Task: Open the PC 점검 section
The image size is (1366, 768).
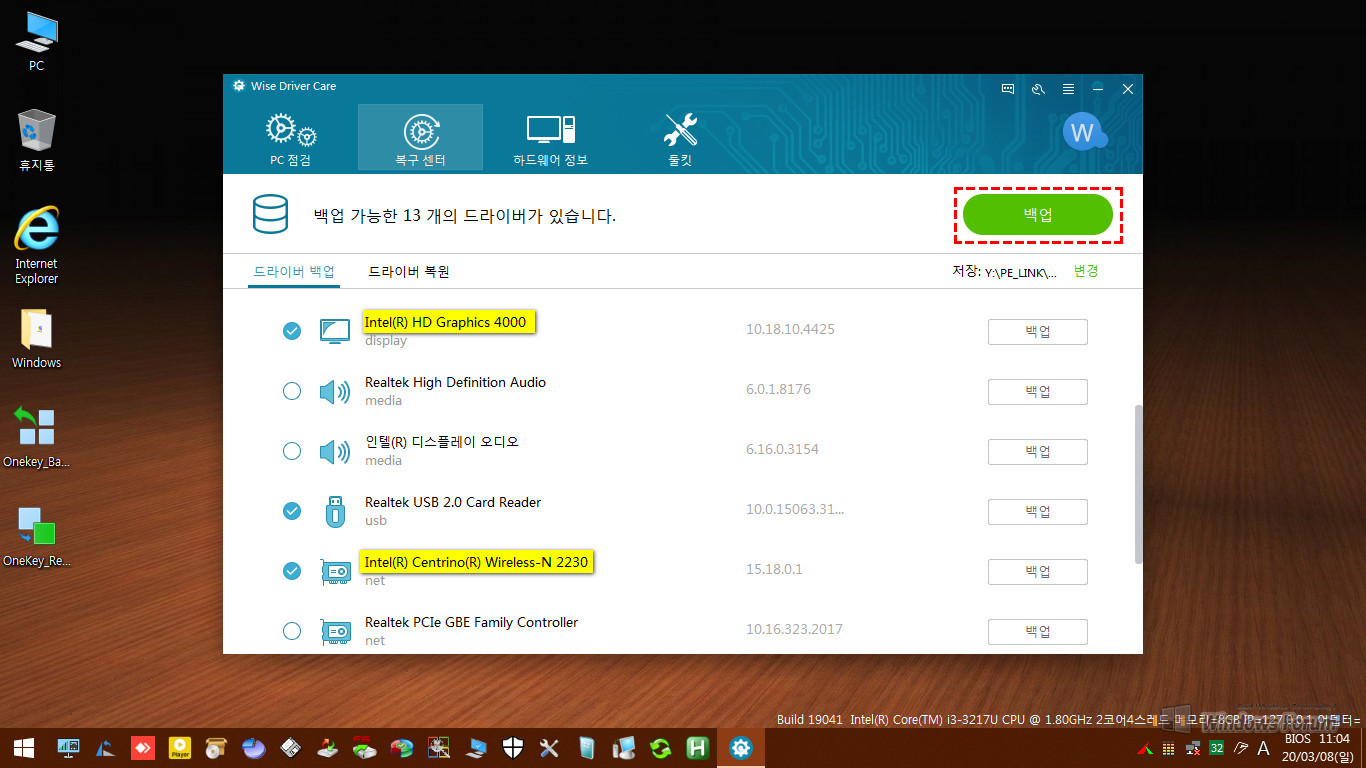Action: pyautogui.click(x=291, y=139)
